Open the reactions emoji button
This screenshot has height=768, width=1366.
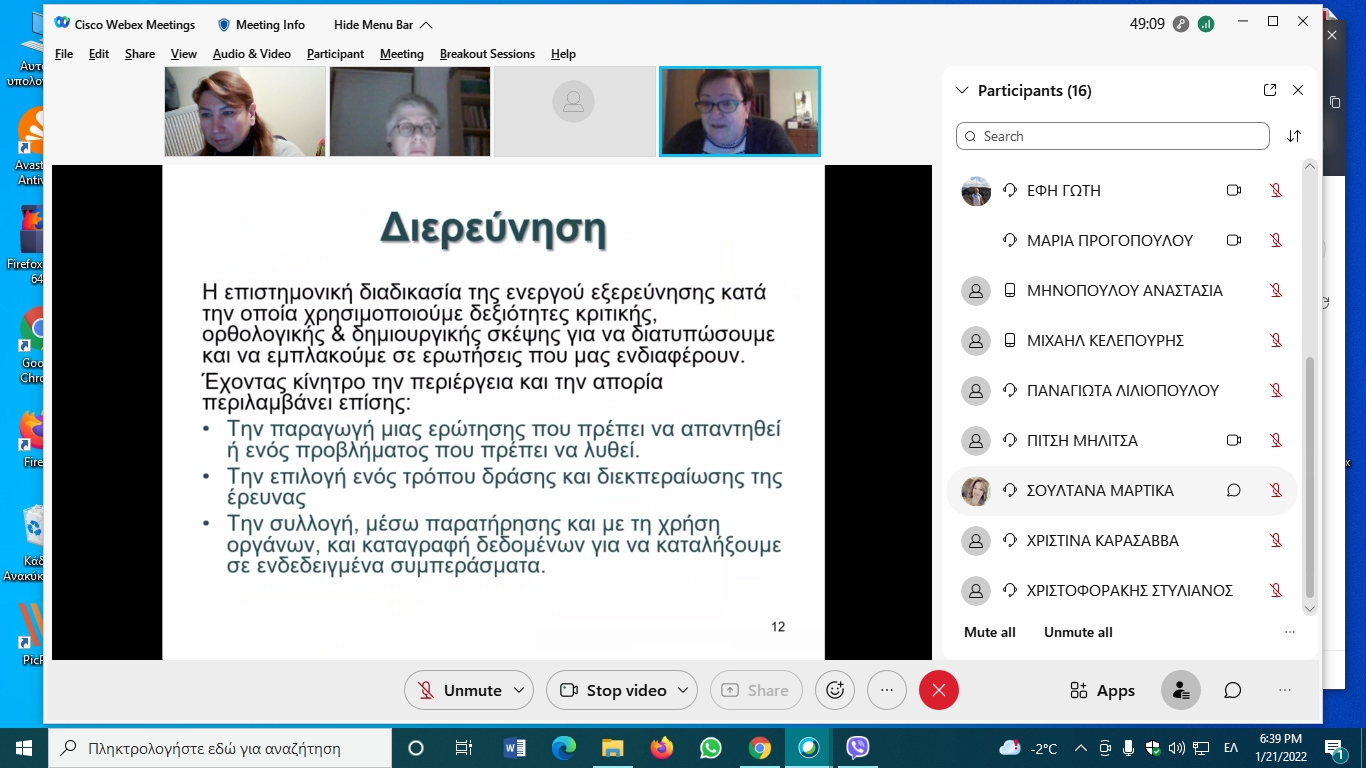pos(835,690)
